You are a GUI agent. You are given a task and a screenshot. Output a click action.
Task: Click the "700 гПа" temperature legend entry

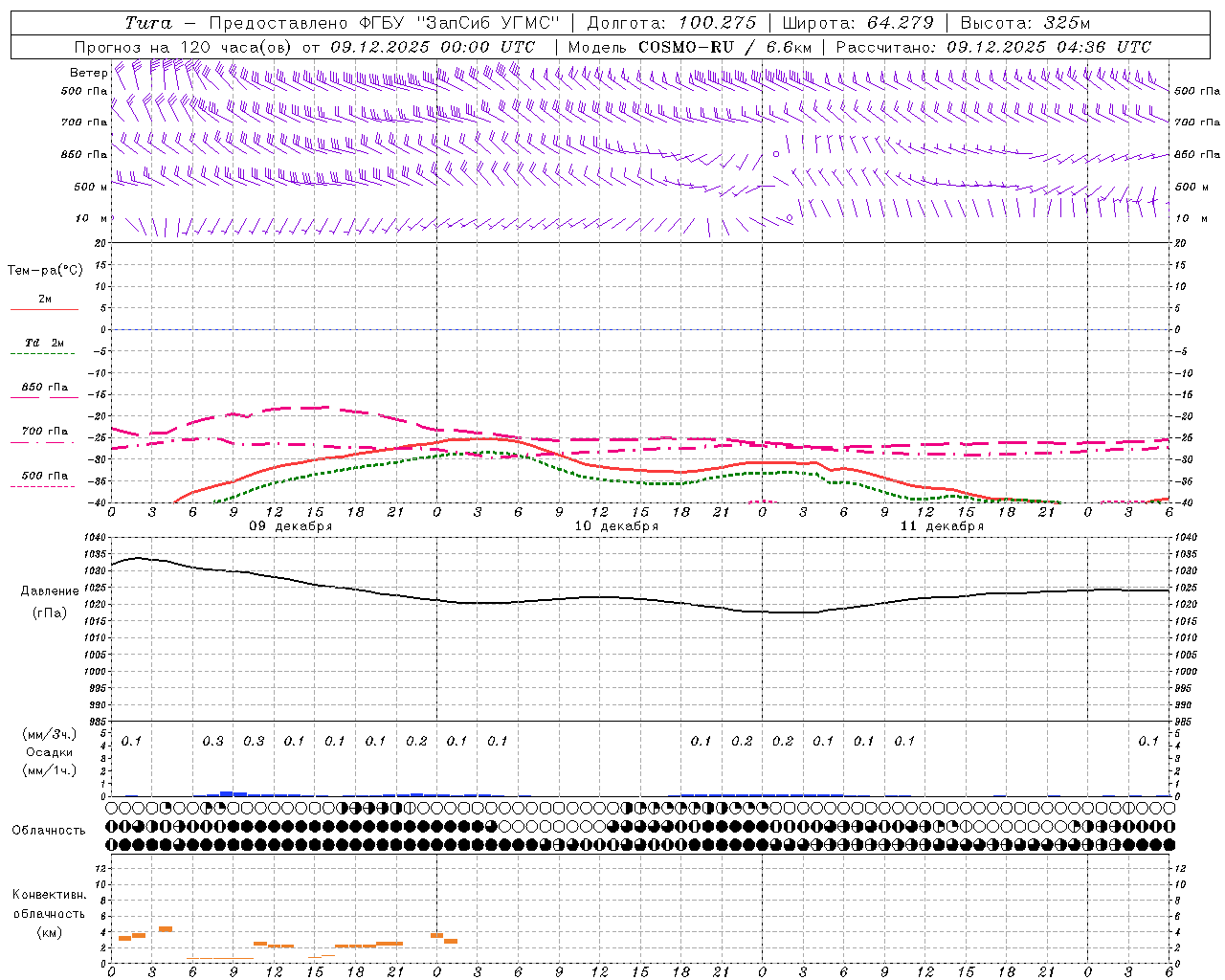point(45,432)
